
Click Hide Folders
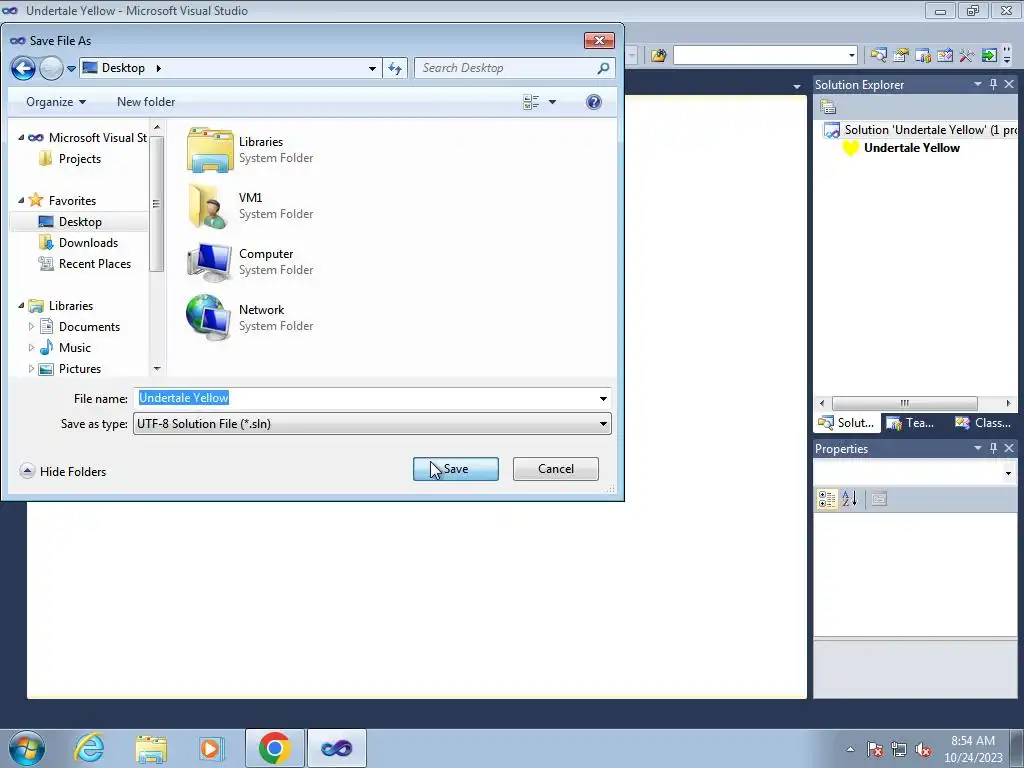coord(63,472)
